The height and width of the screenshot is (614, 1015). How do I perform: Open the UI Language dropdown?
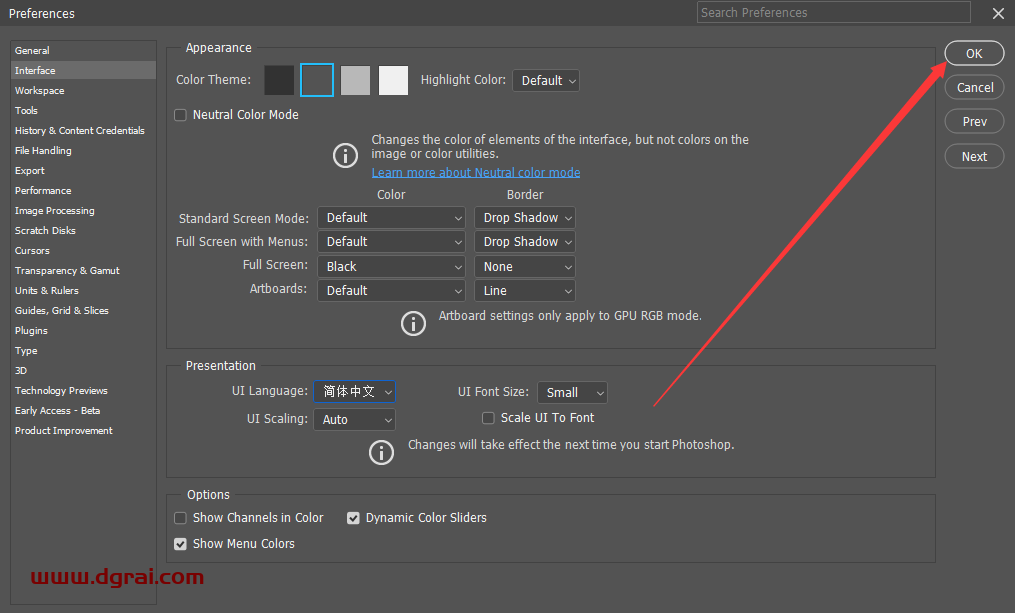click(x=355, y=392)
